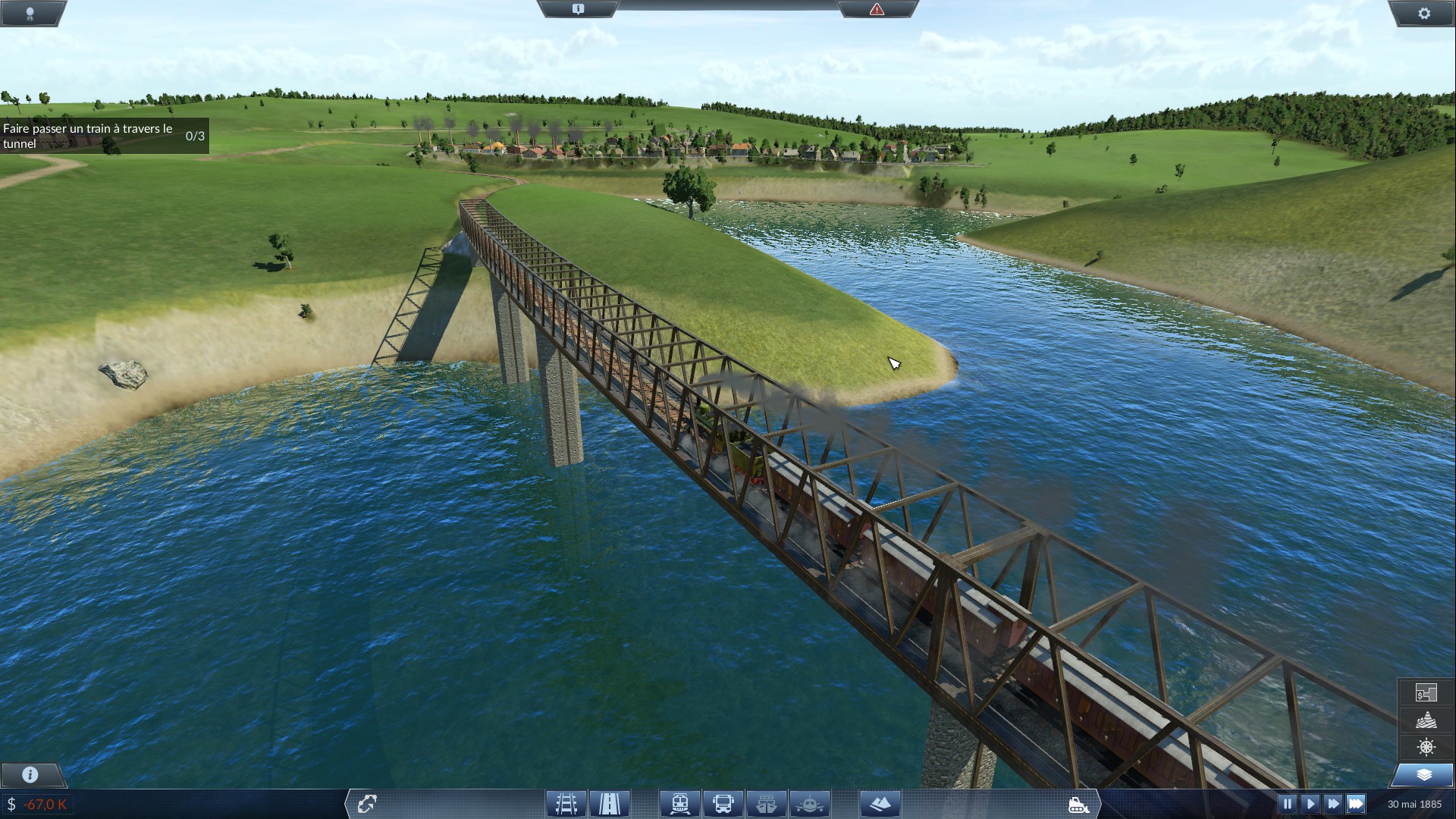Open the line manager route icon
Viewport: 1456px width, 819px height.
click(367, 803)
